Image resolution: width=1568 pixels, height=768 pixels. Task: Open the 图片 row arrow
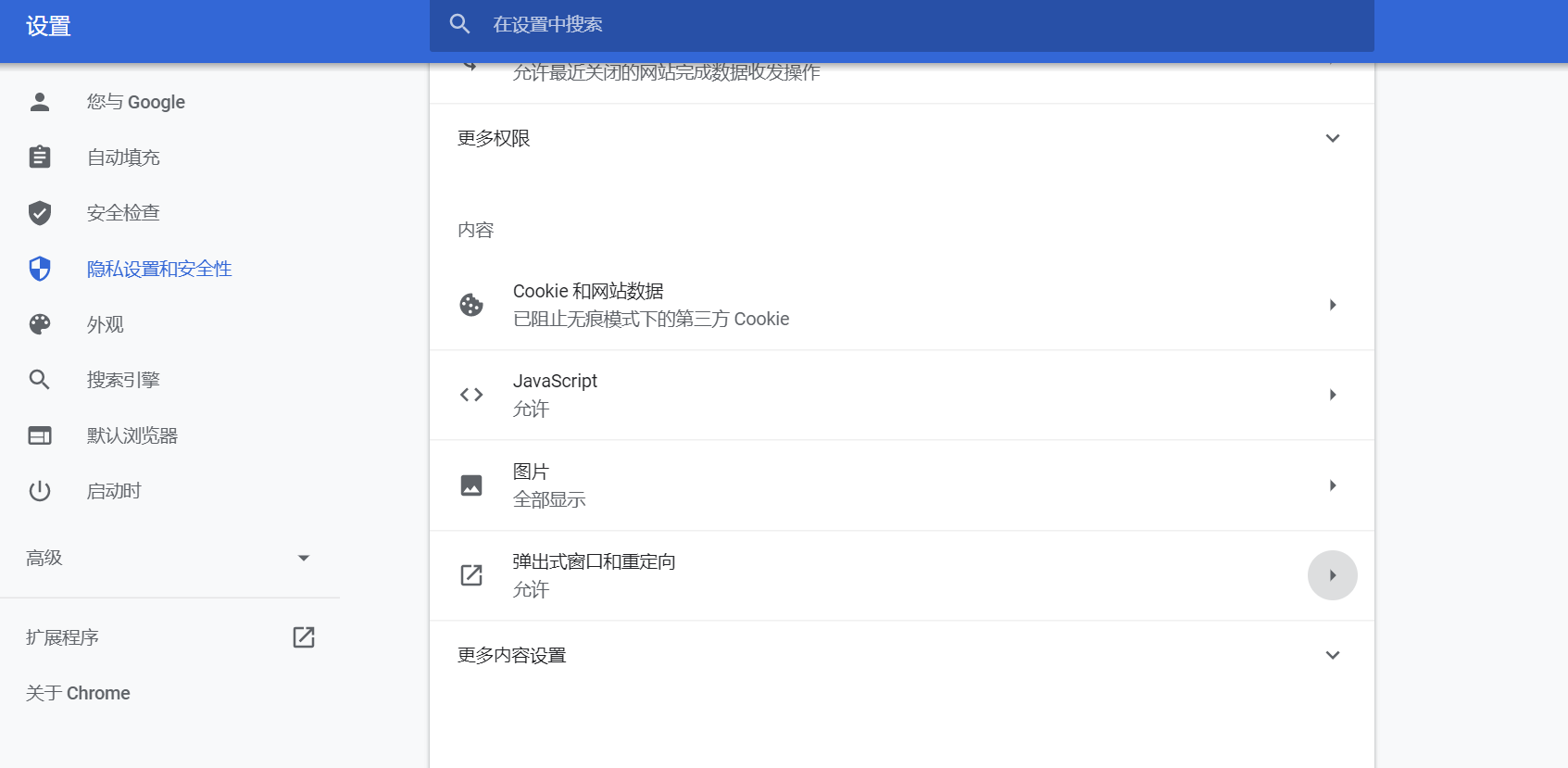coord(1332,485)
